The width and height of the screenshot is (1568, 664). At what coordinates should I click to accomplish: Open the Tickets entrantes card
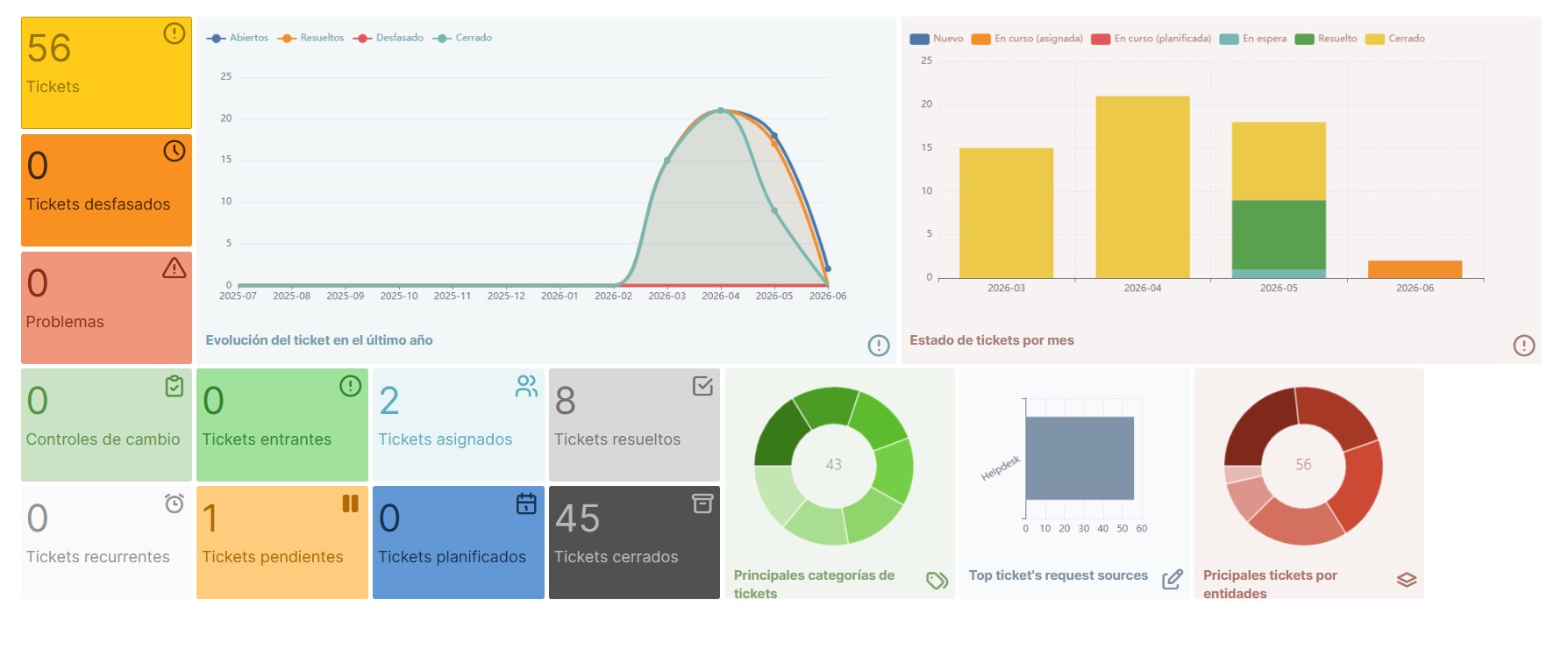pos(282,425)
